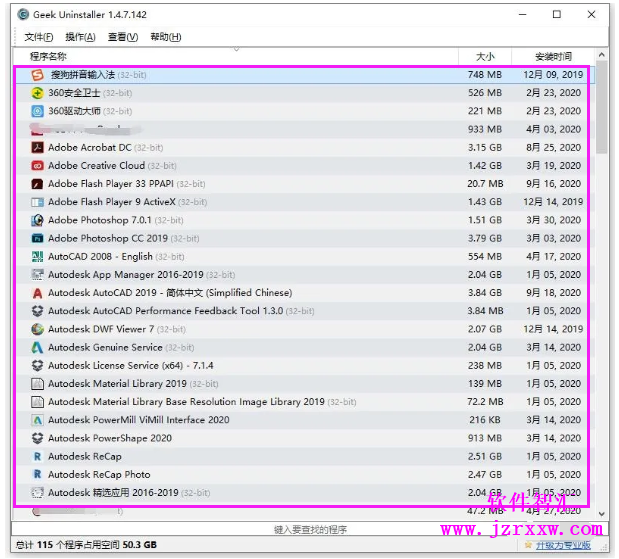Click the 4月 17, 2020 install date
This screenshot has height=559, width=619.
(553, 257)
